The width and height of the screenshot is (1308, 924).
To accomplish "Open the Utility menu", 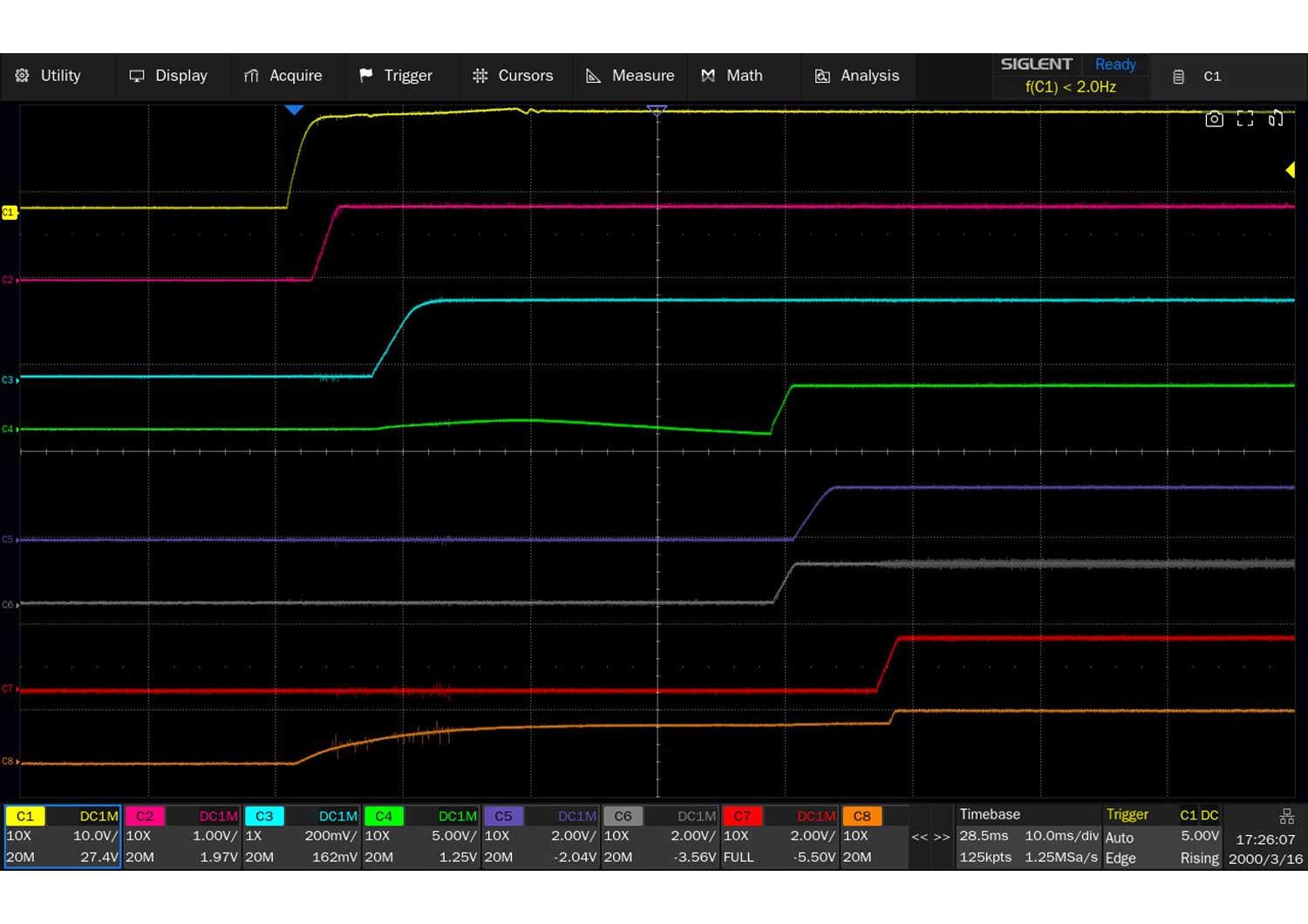I will (49, 76).
